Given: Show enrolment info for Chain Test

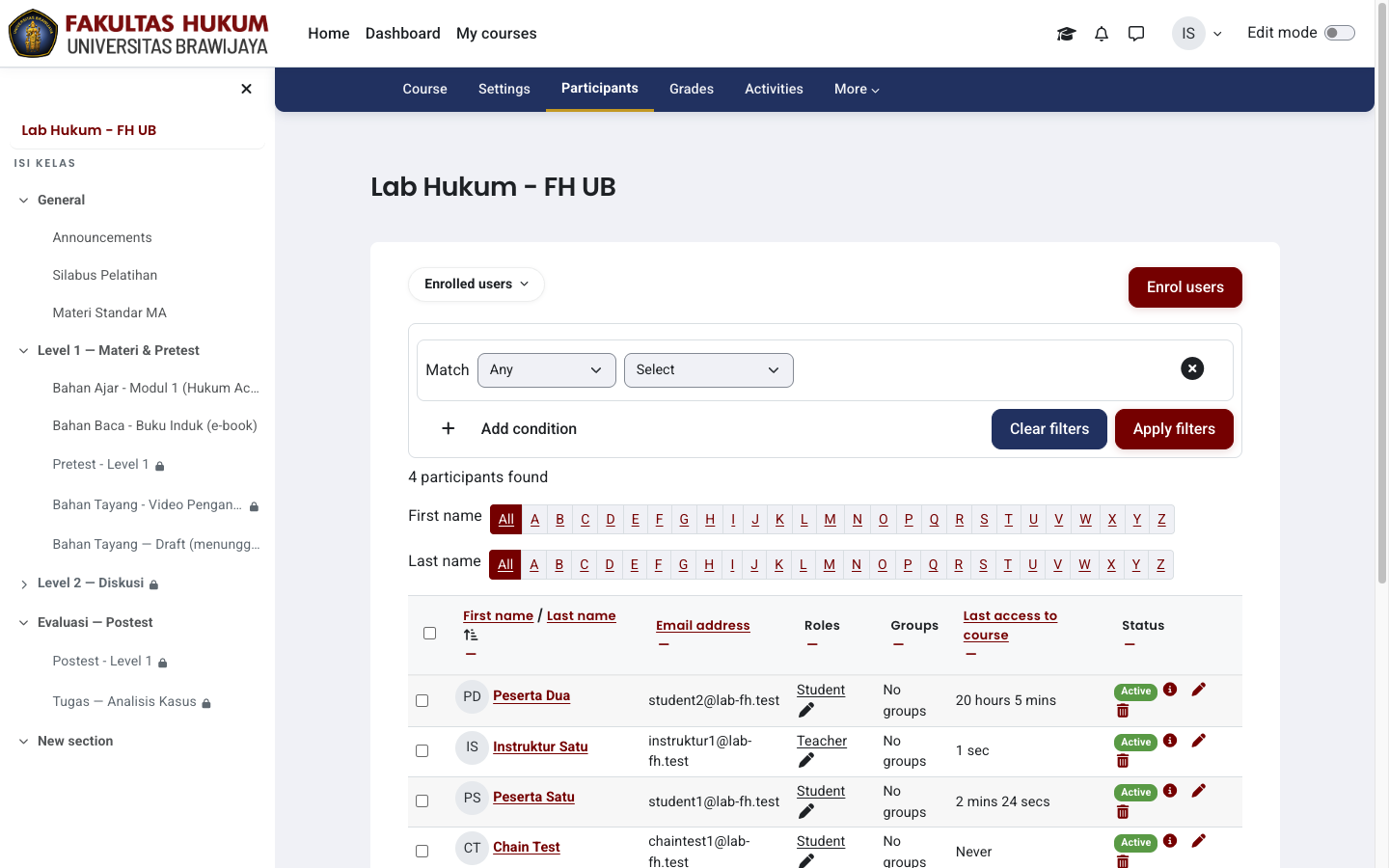Looking at the screenshot, I should tap(1170, 841).
